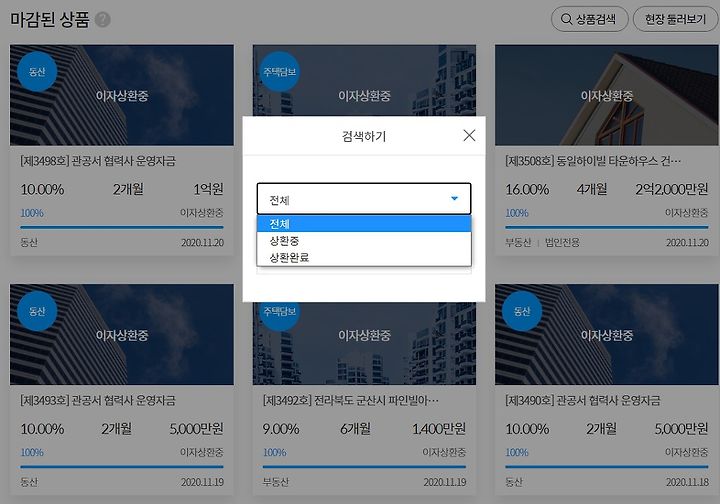Click the progress bar on 제3493호 card
This screenshot has height=504, width=720.
122,466
